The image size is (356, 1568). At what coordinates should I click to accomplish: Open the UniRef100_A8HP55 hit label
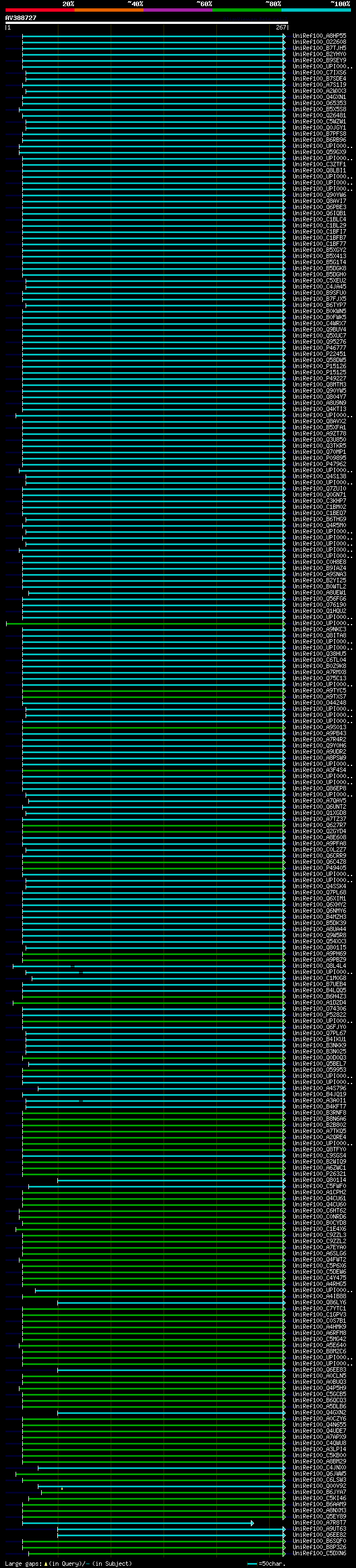pos(319,36)
